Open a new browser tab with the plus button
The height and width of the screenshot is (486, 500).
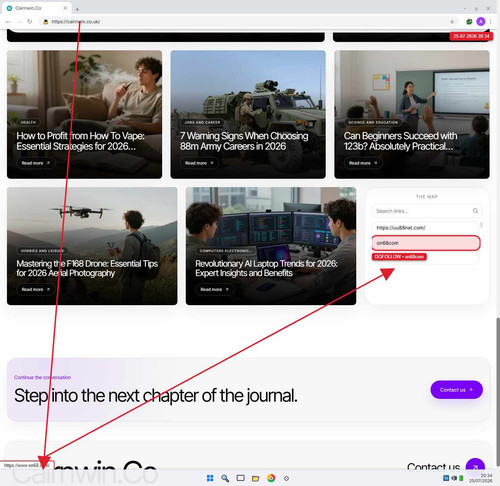(77, 9)
